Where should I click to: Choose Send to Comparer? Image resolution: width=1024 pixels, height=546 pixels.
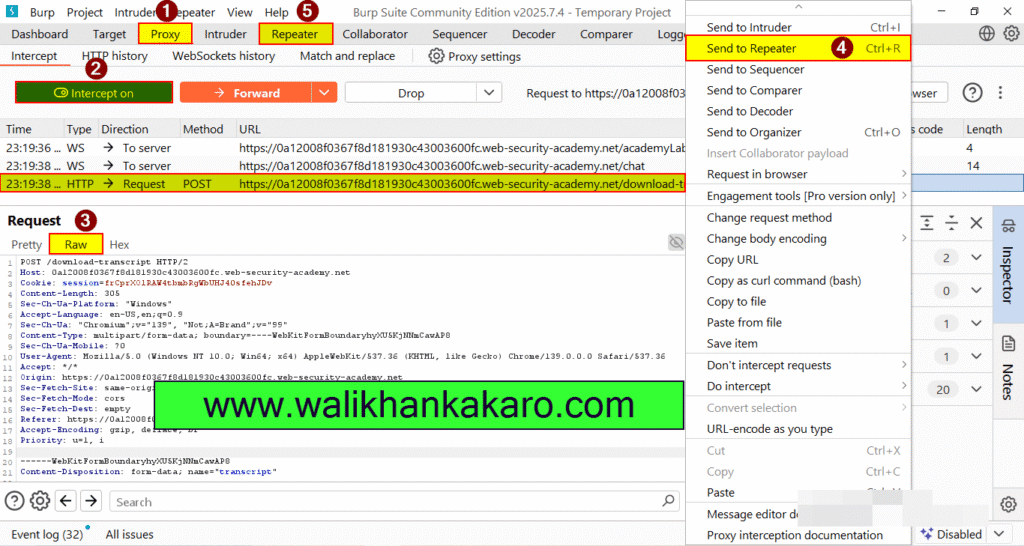[x=798, y=90]
